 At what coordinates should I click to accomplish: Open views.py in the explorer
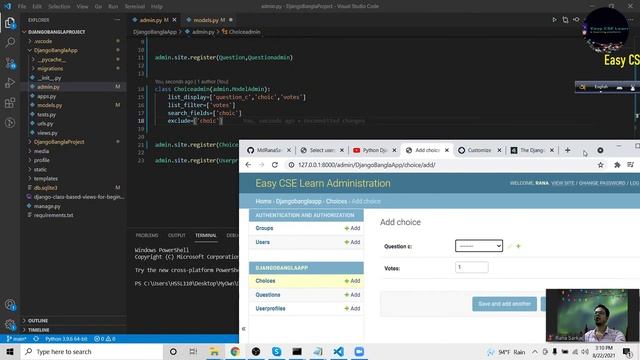coord(47,133)
